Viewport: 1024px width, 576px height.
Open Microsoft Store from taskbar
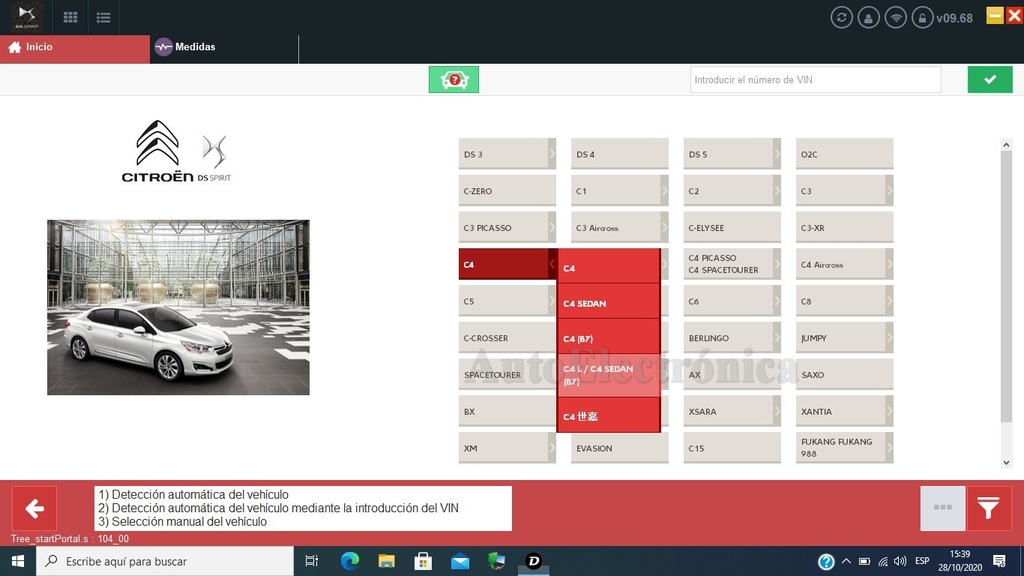pos(423,561)
